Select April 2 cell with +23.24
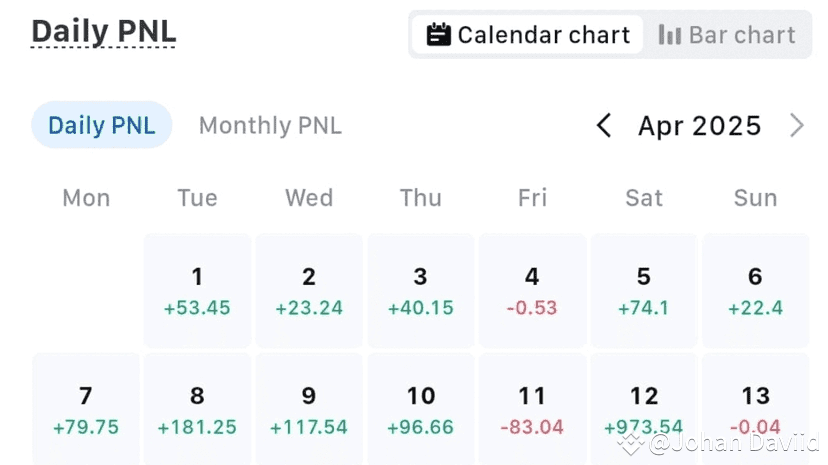 (x=309, y=290)
